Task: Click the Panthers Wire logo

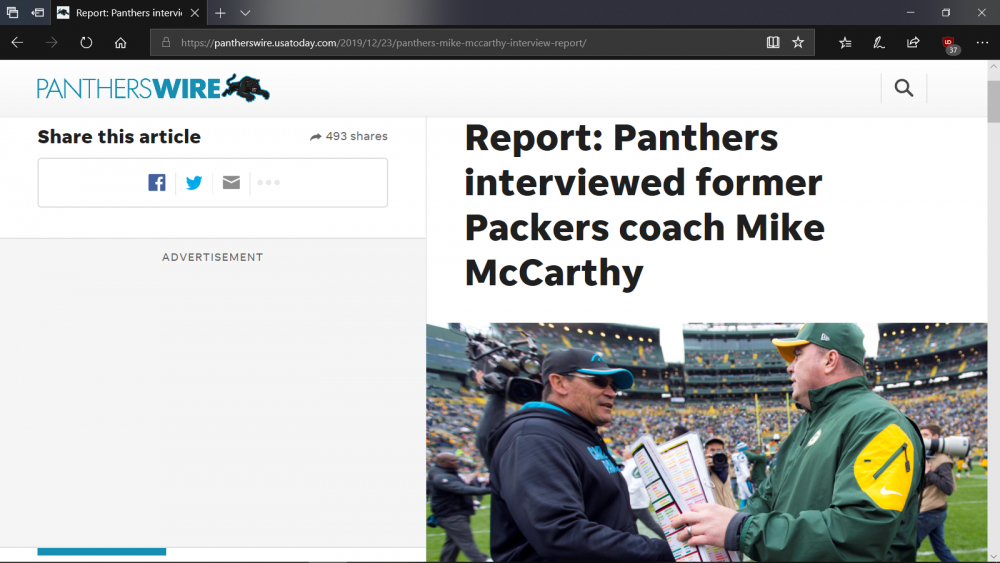Action: 153,88
